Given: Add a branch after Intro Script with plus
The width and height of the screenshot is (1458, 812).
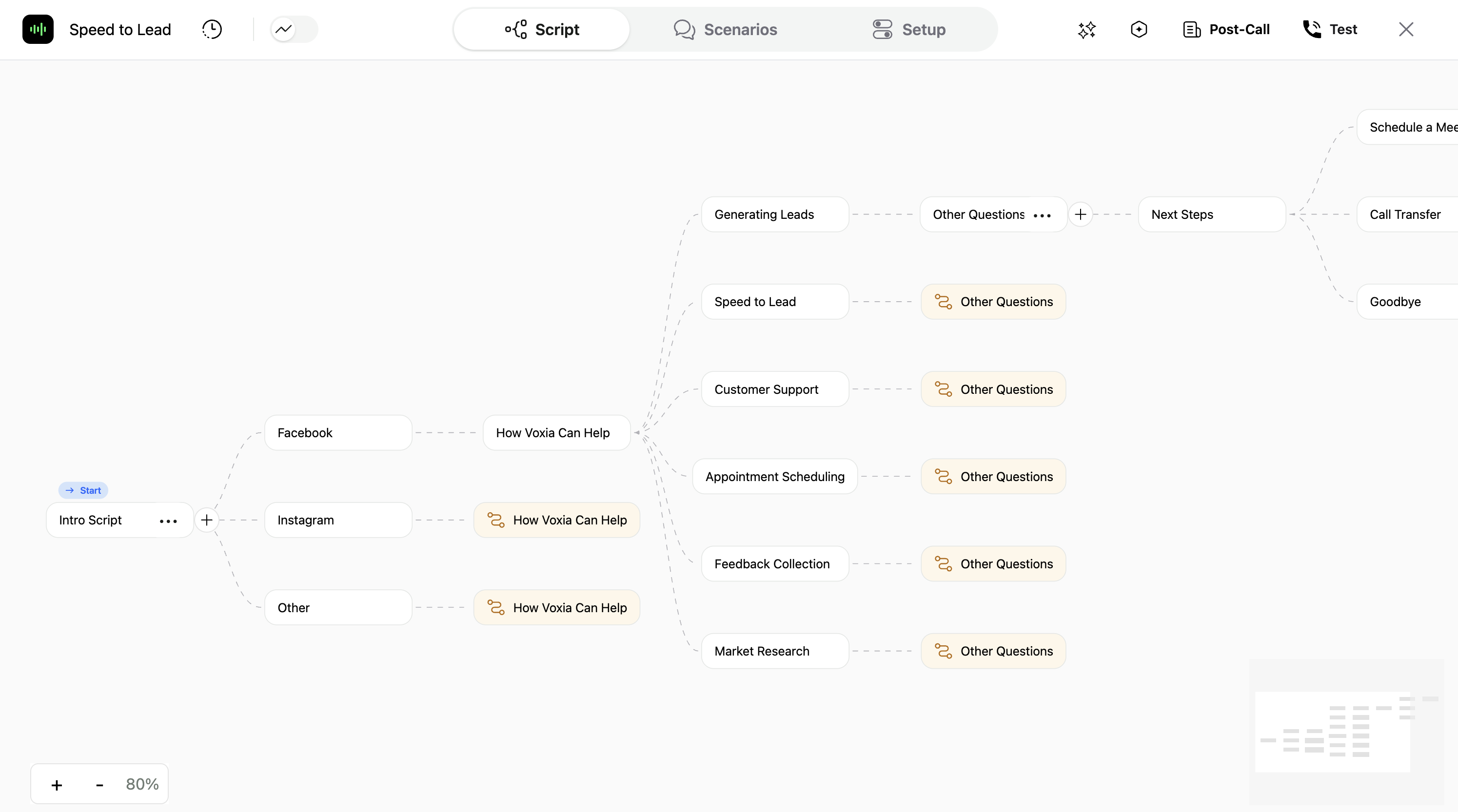Looking at the screenshot, I should (207, 520).
